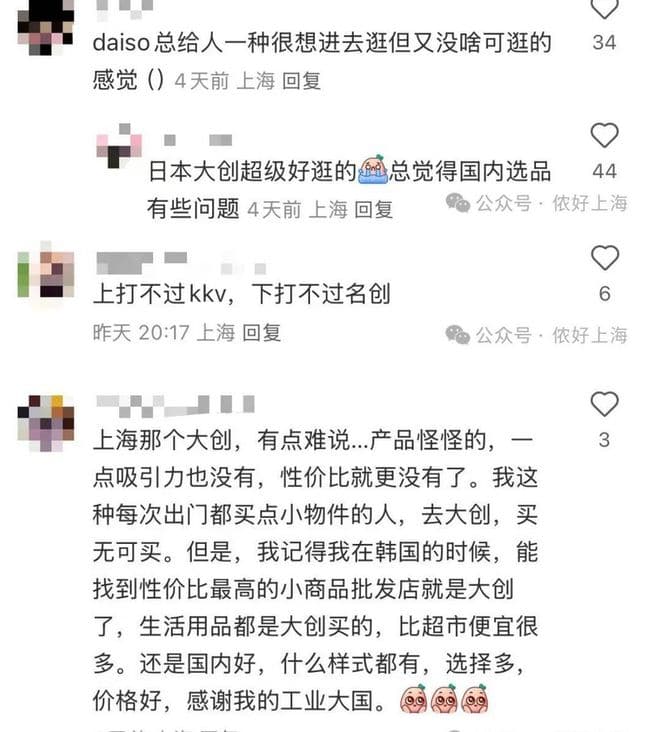Tap 回复 under 日本大创超级好逛的 comment
Image resolution: width=660 pixels, height=732 pixels.
[374, 210]
